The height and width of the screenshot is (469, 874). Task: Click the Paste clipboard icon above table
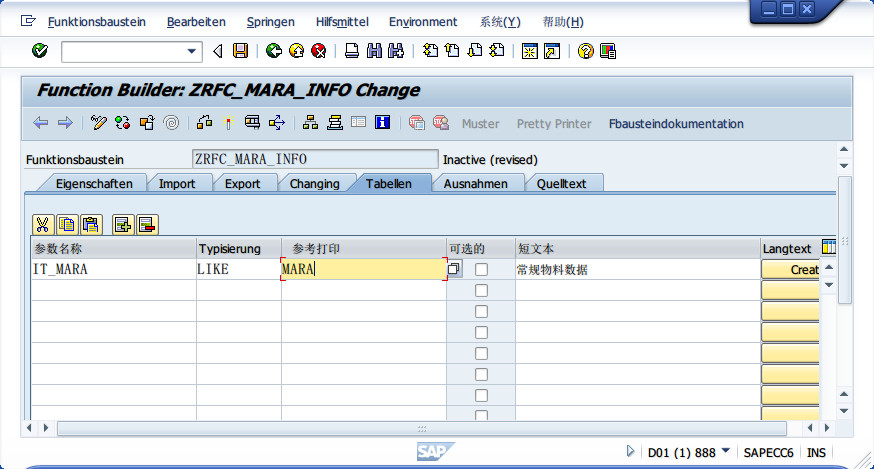[91, 224]
